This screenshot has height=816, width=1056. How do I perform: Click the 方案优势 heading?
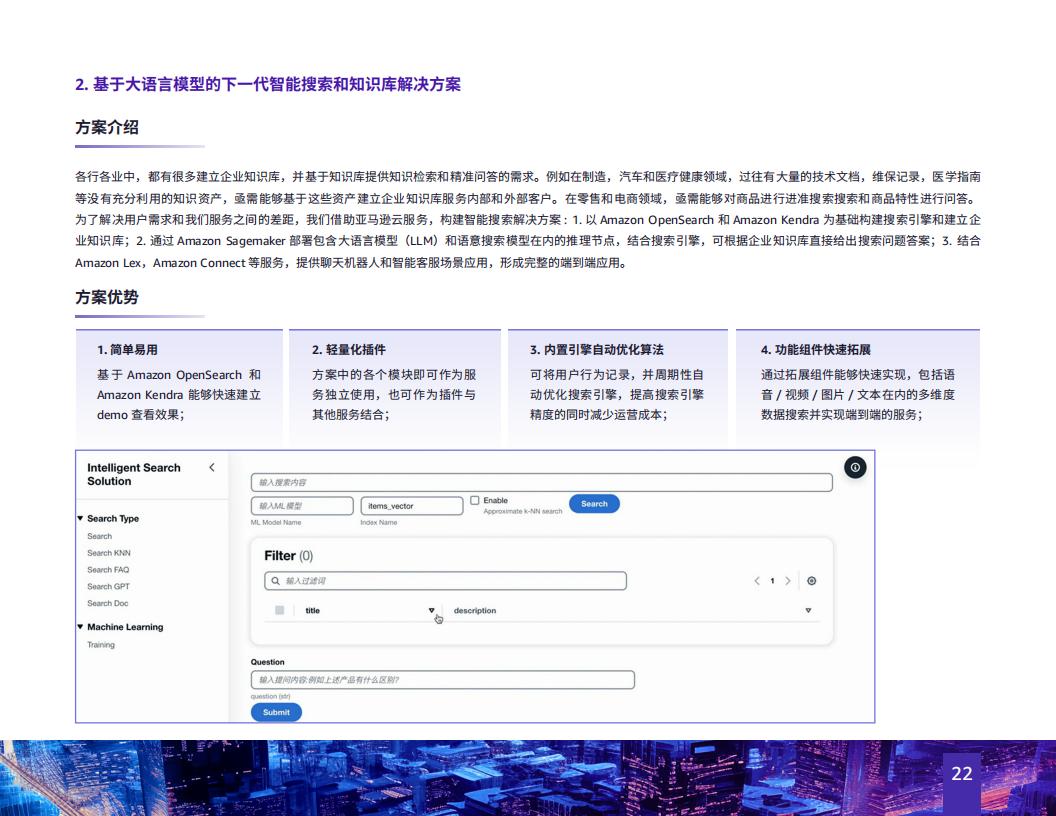[107, 297]
